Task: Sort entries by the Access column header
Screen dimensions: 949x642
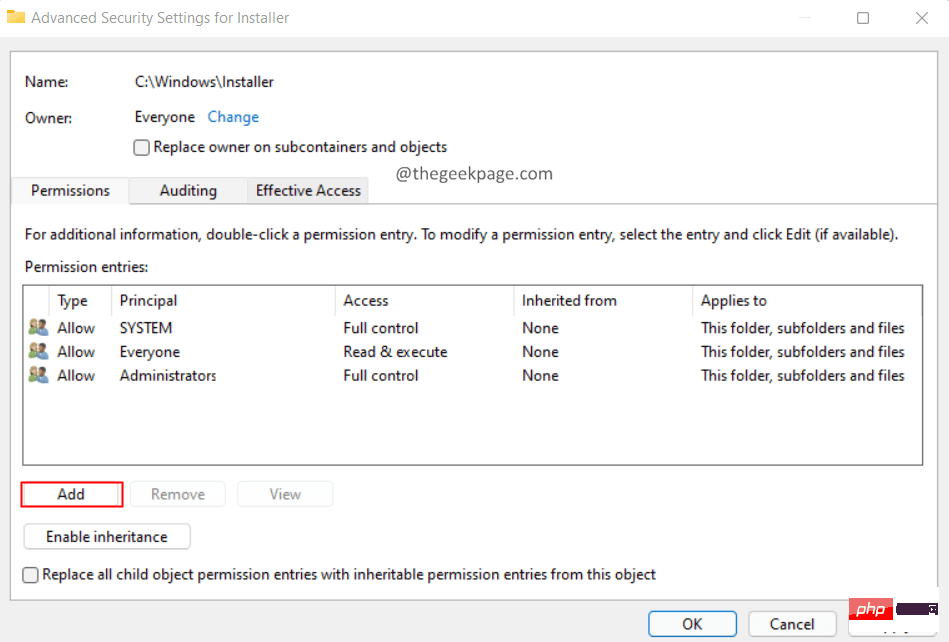Action: 366,300
